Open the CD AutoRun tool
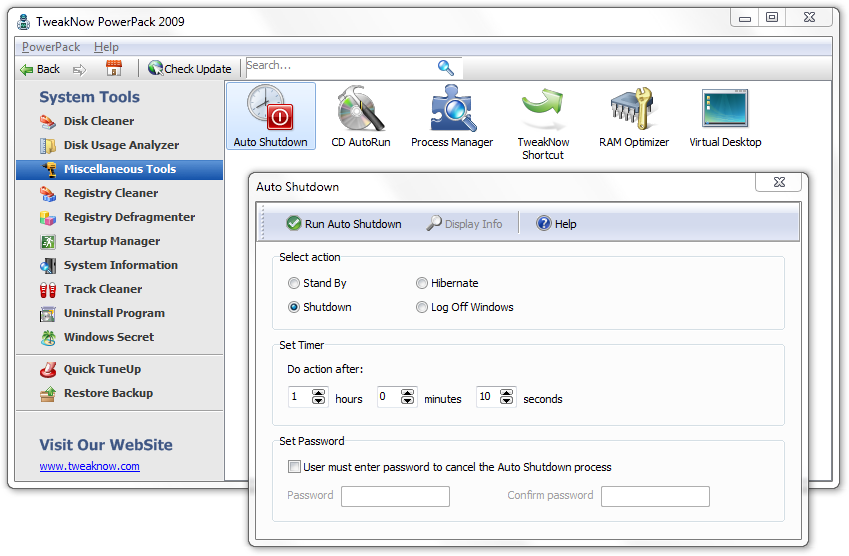The image size is (849, 556). click(361, 116)
